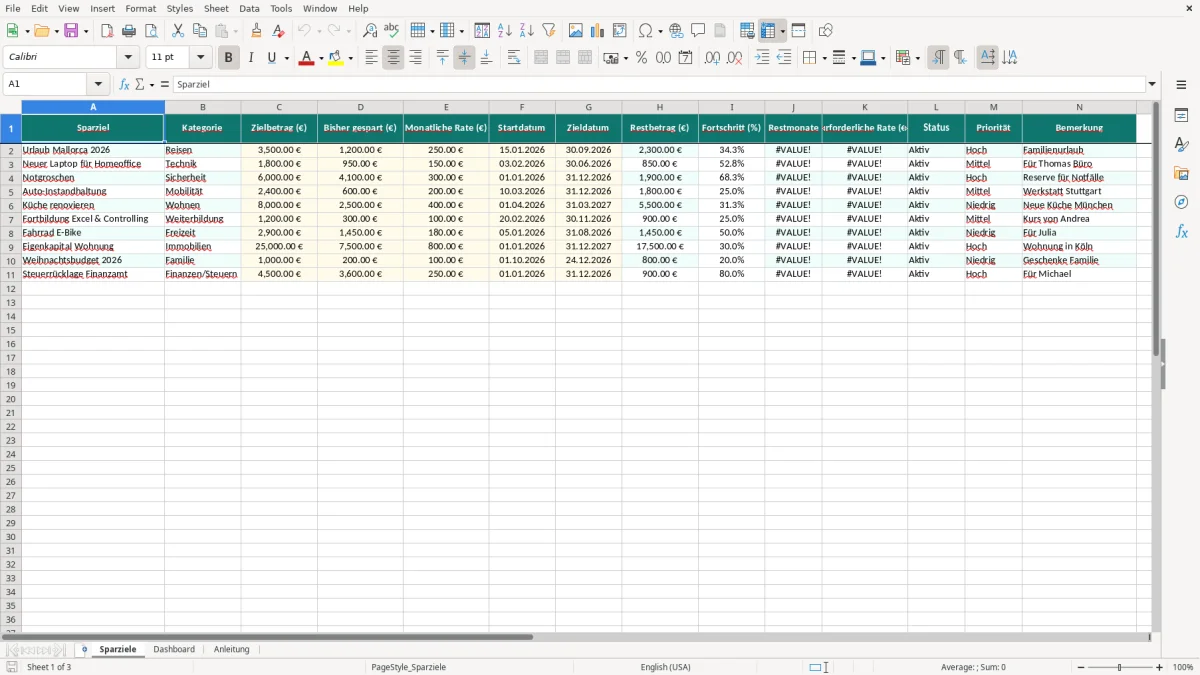
Task: Insert a pivot table
Action: coord(620,31)
